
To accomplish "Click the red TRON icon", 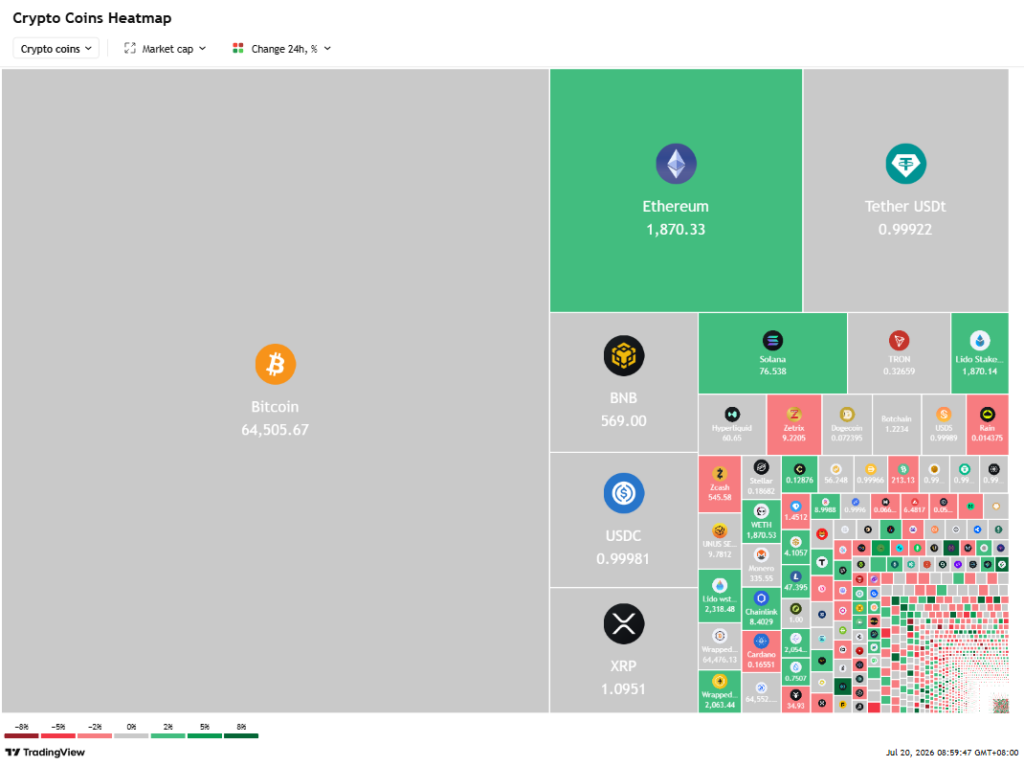I will [899, 340].
